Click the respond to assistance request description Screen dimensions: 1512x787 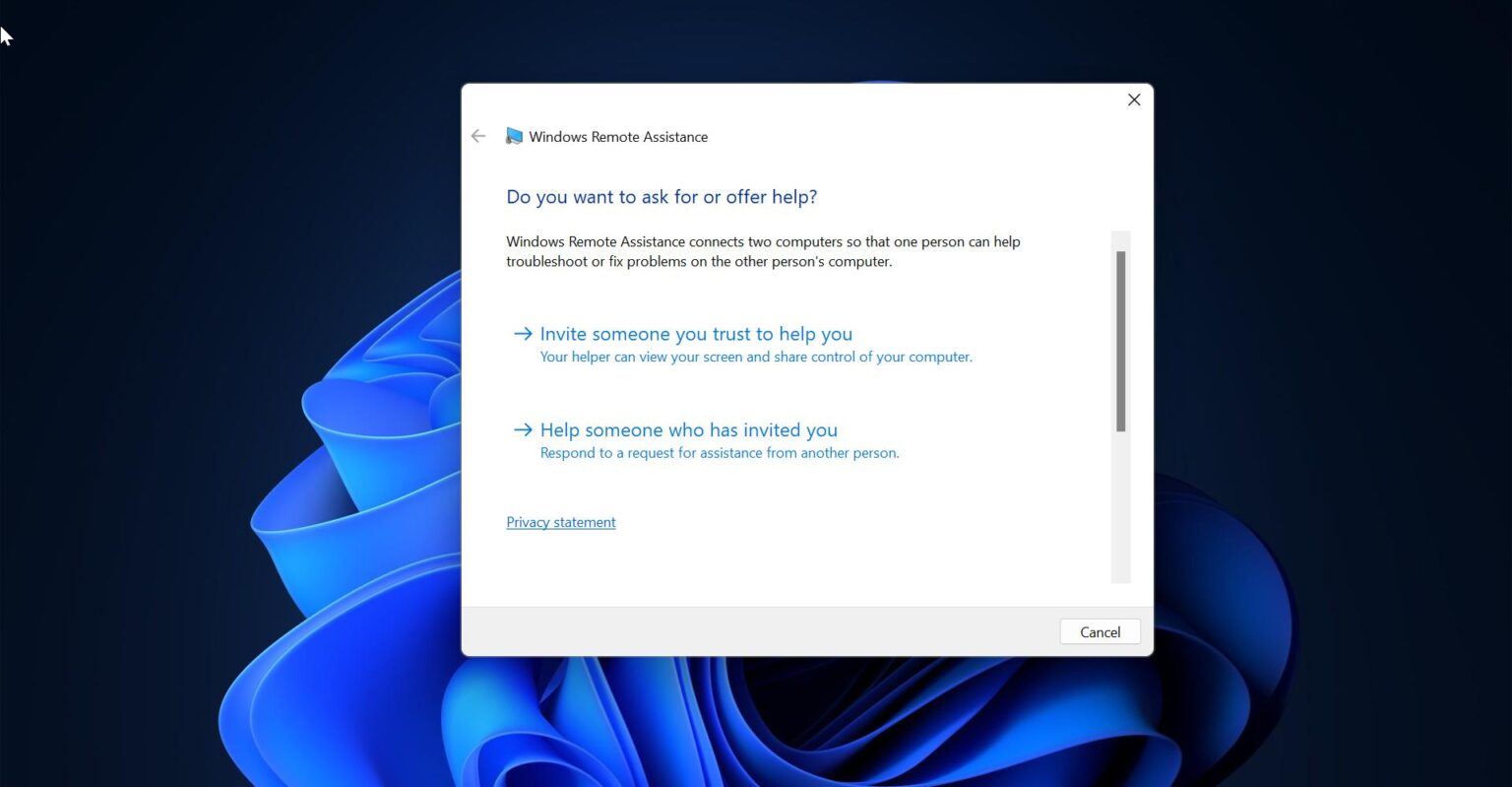(720, 452)
